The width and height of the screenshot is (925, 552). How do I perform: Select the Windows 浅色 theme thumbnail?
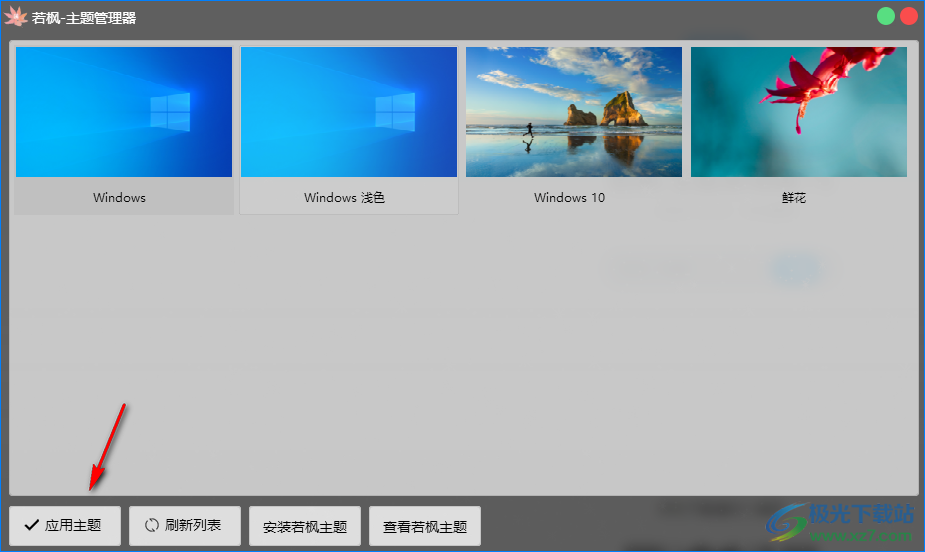tap(349, 112)
